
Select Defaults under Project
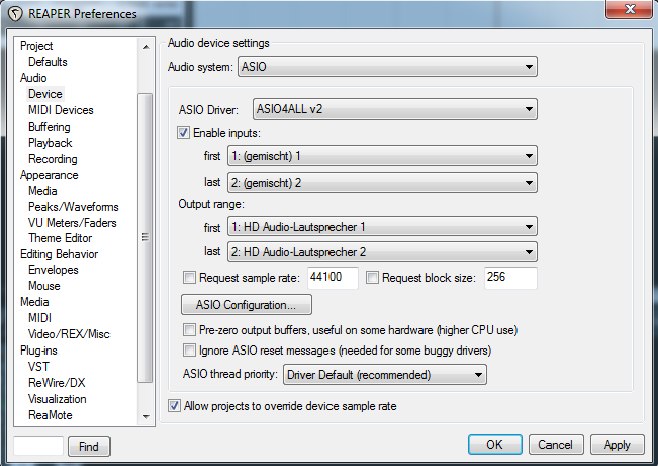click(47, 62)
